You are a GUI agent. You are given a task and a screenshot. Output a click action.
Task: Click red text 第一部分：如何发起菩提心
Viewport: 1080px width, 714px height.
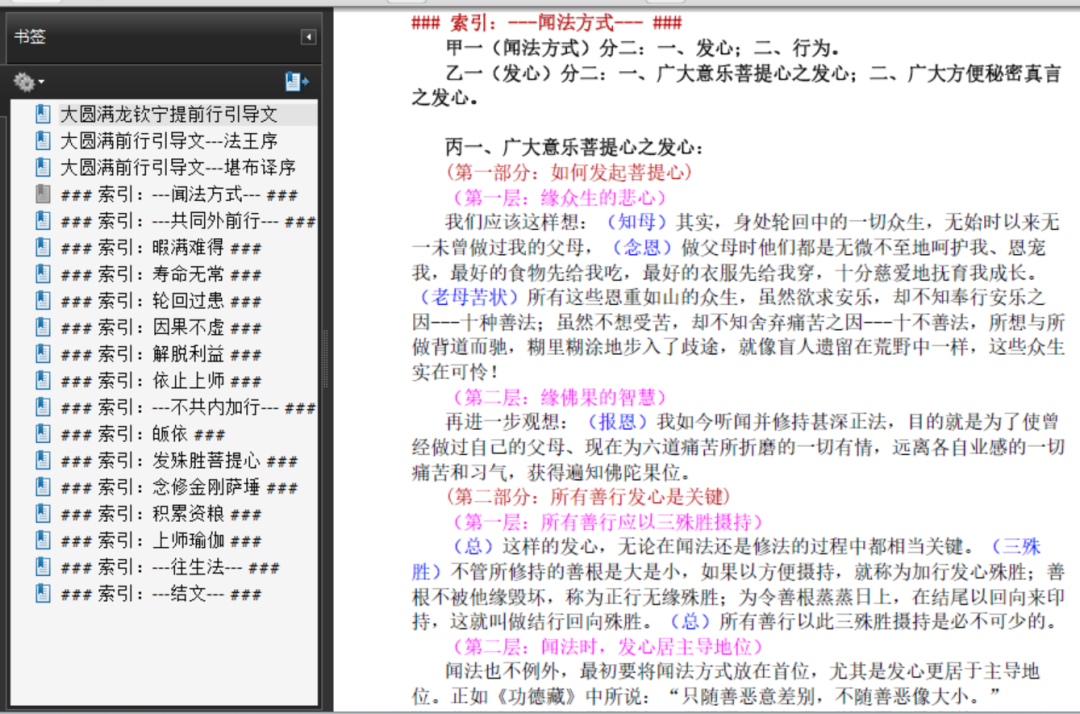pos(569,172)
